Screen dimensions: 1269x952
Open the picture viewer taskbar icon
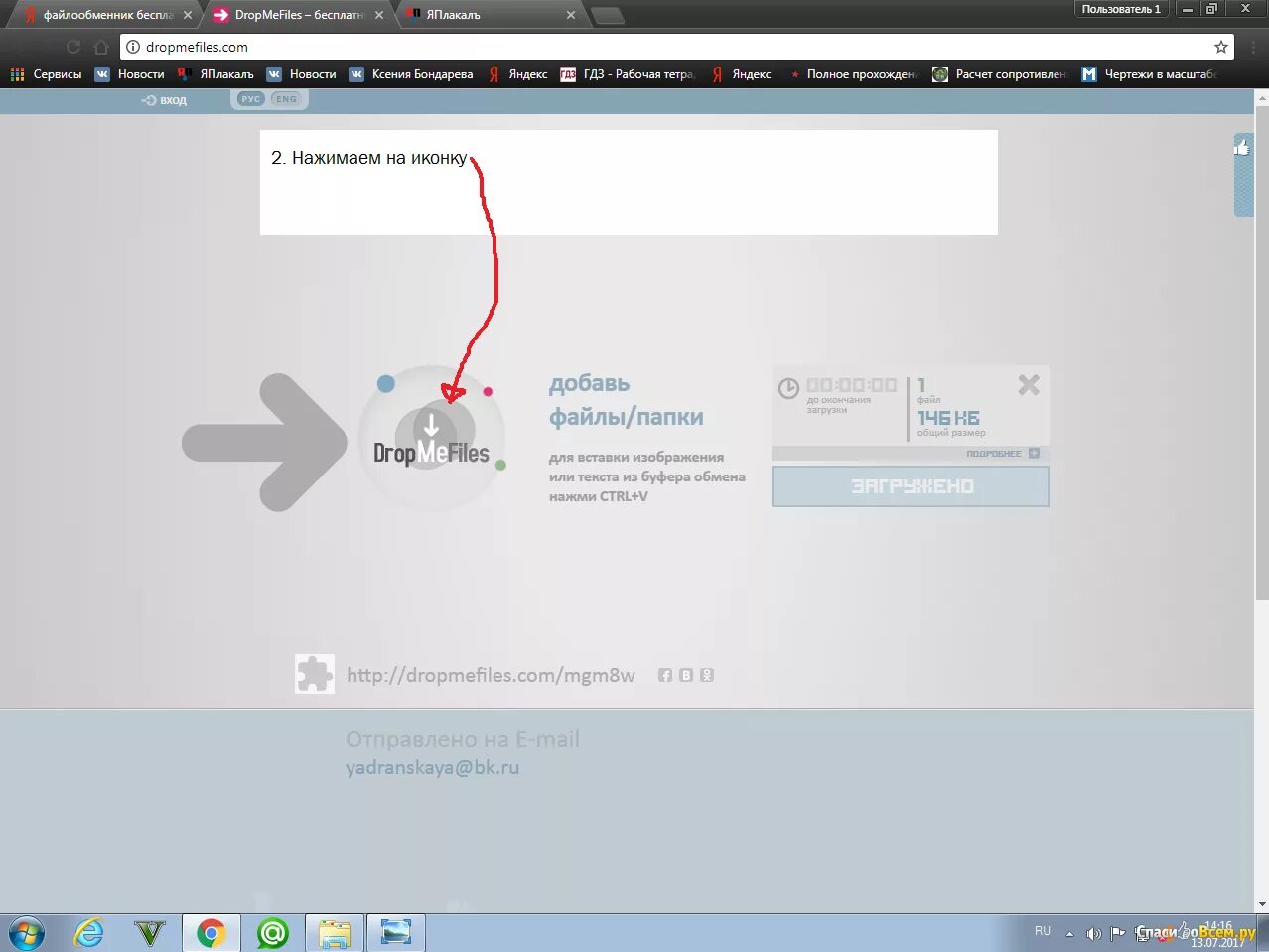click(x=396, y=933)
